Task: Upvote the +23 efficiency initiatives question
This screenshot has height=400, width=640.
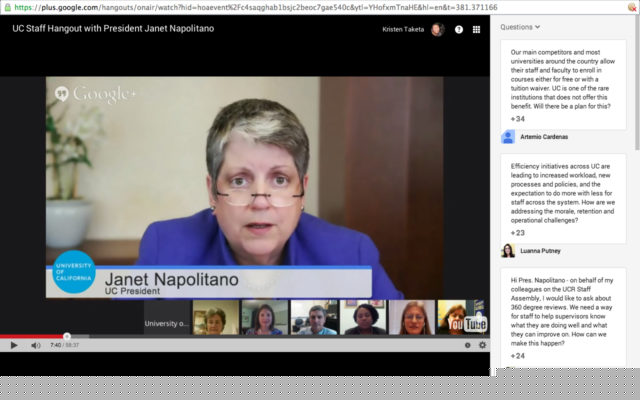Action: tap(517, 233)
